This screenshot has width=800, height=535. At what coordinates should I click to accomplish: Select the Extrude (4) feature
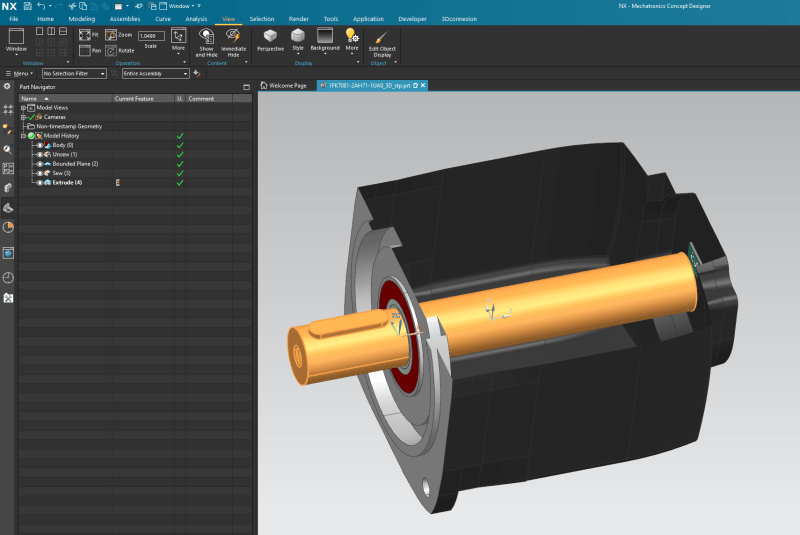(67, 183)
